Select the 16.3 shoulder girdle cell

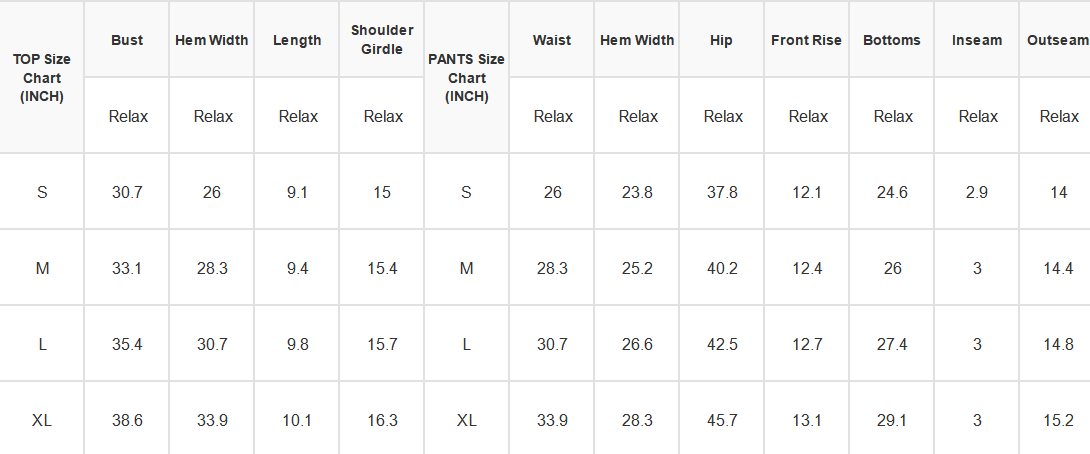[x=382, y=420]
